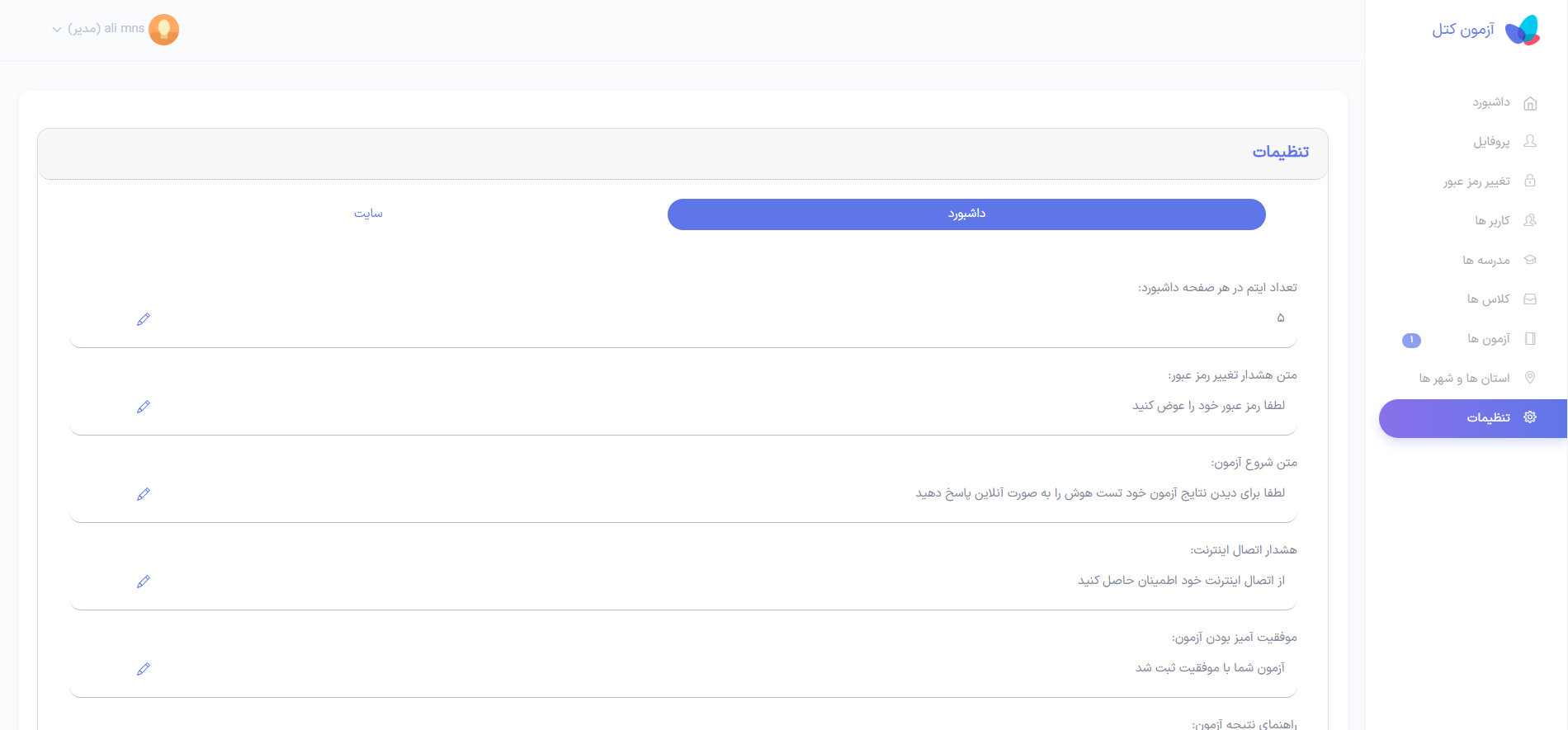The width and height of the screenshot is (1568, 730).
Task: Open the آزمون ها menu item
Action: [x=1488, y=339]
